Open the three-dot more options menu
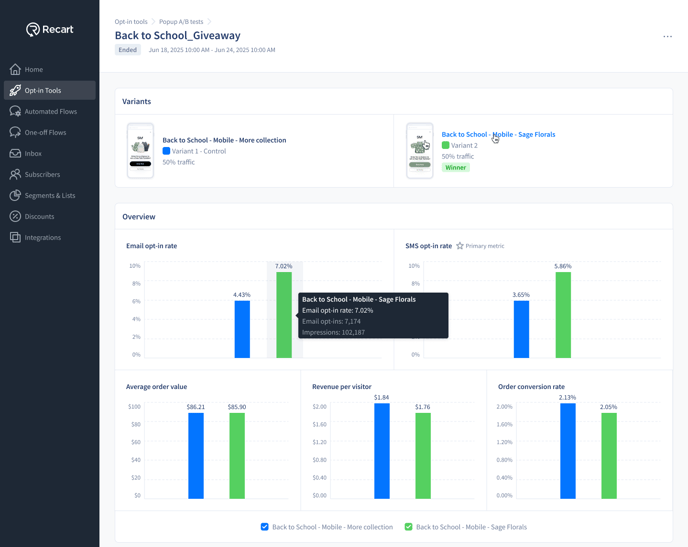This screenshot has height=547, width=688. pyautogui.click(x=667, y=37)
